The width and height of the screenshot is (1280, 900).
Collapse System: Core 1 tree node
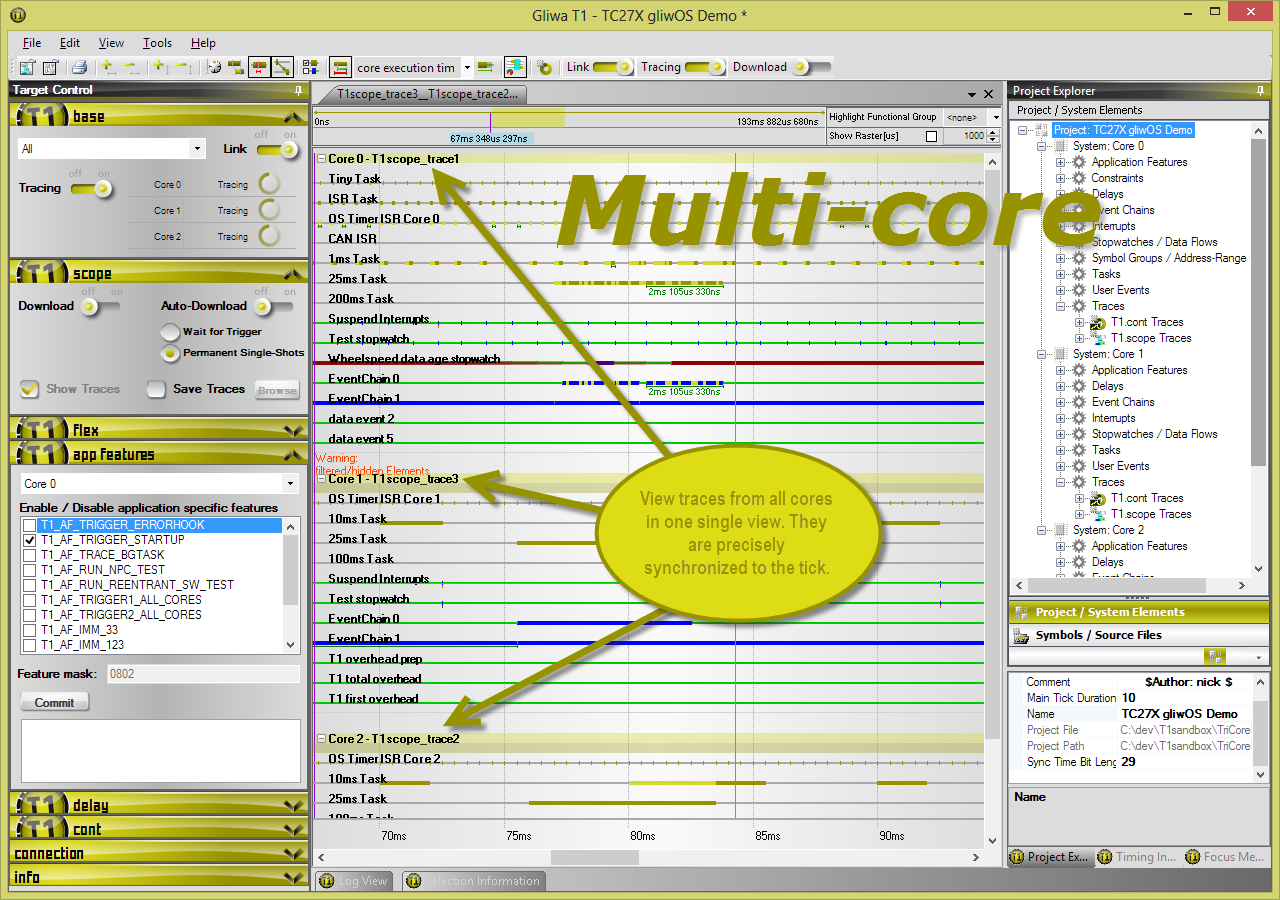1043,354
